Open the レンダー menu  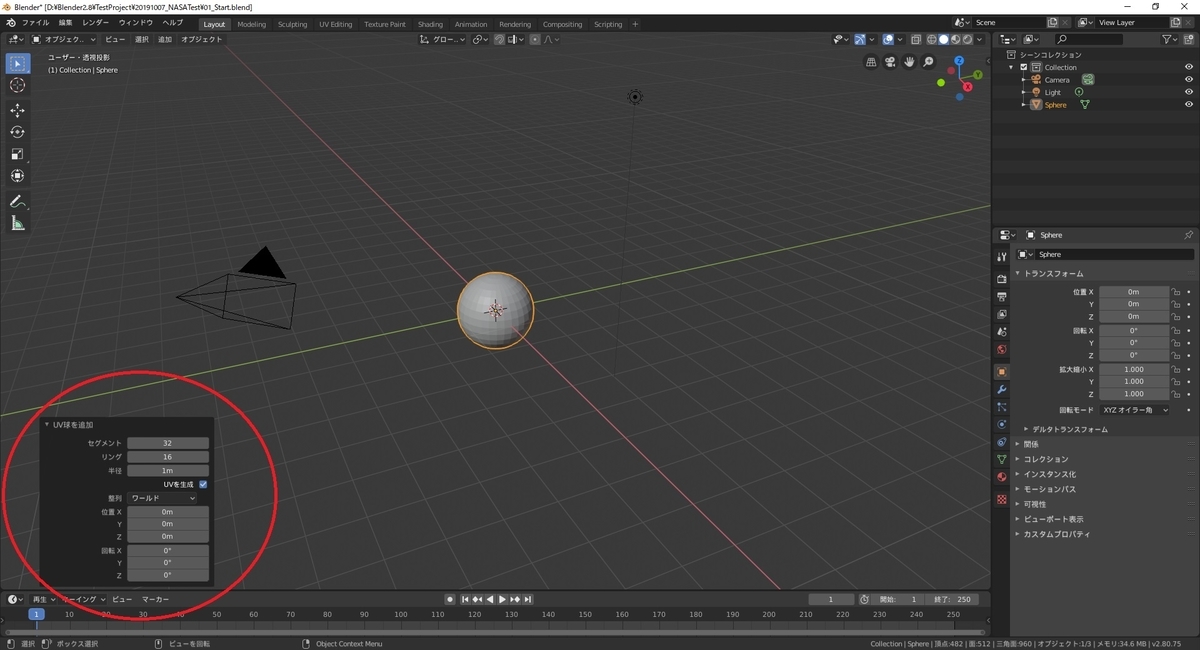coord(96,23)
